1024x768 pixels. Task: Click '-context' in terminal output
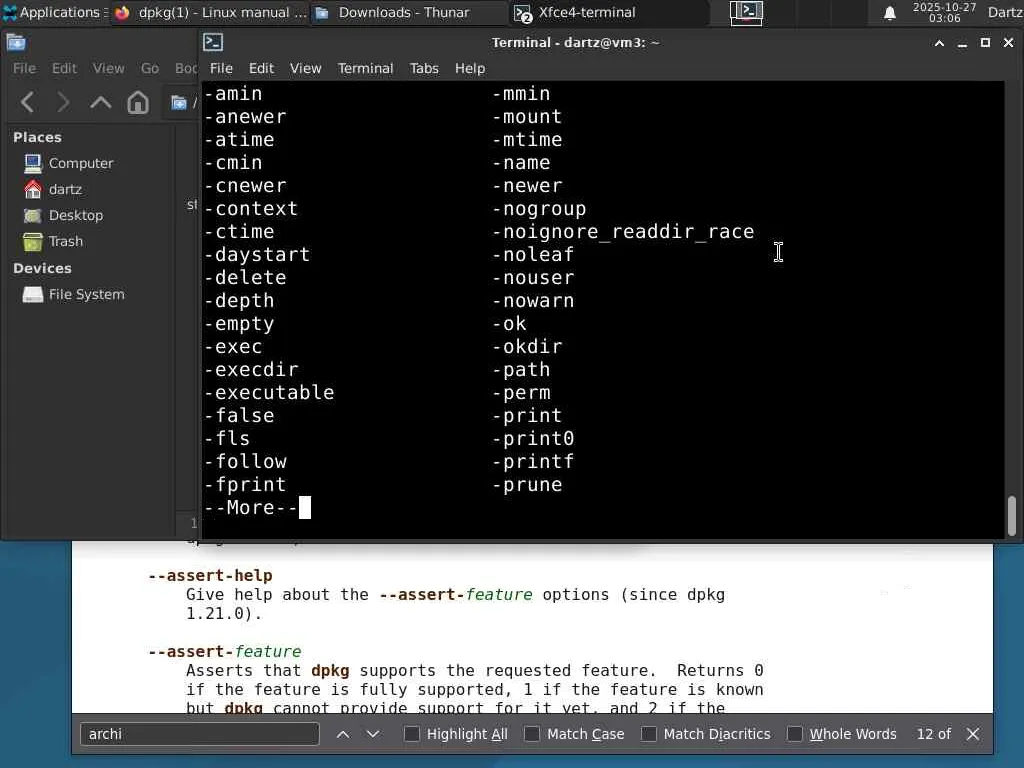pos(251,209)
